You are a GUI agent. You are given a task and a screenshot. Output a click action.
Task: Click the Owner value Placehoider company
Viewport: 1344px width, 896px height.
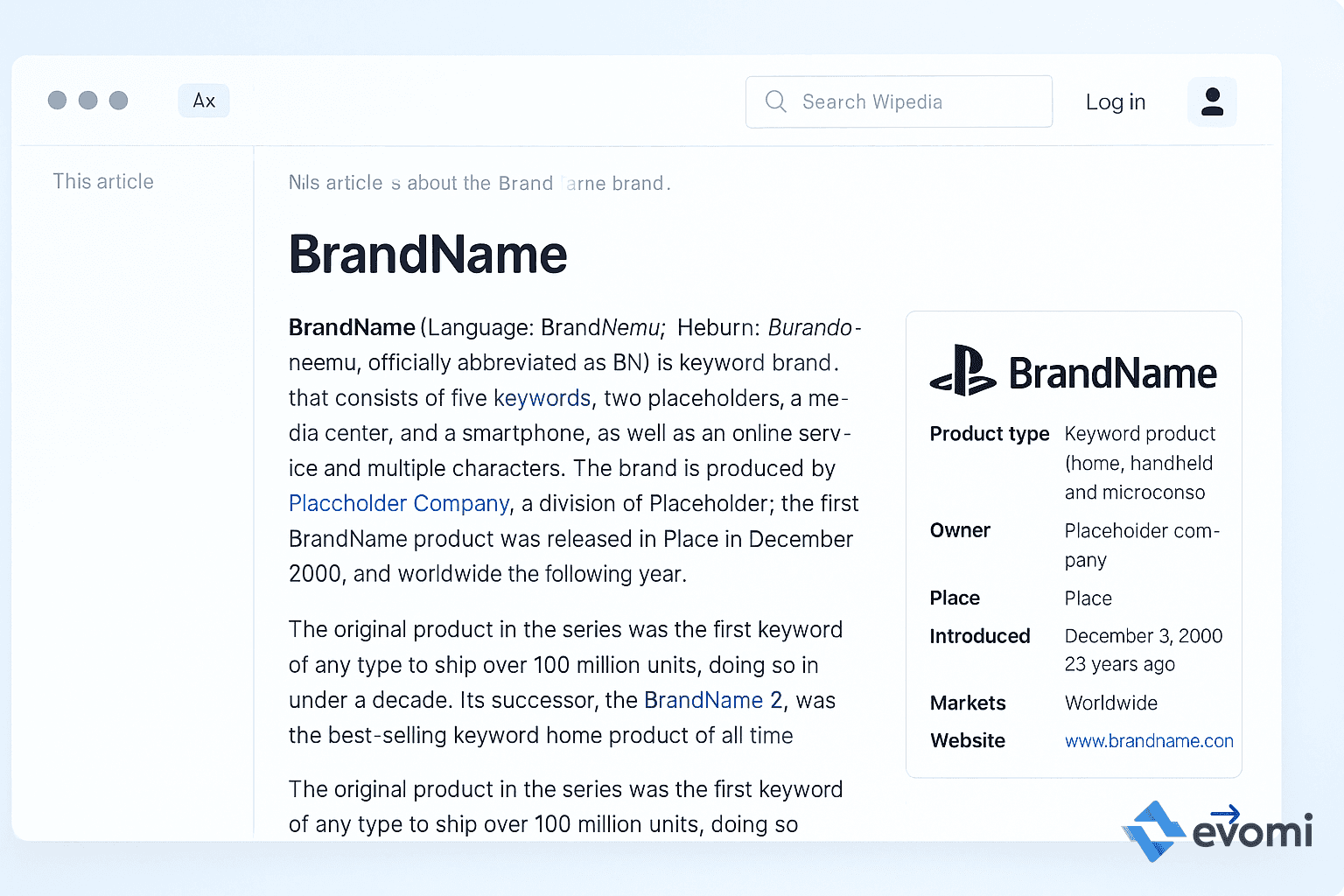tap(1142, 545)
